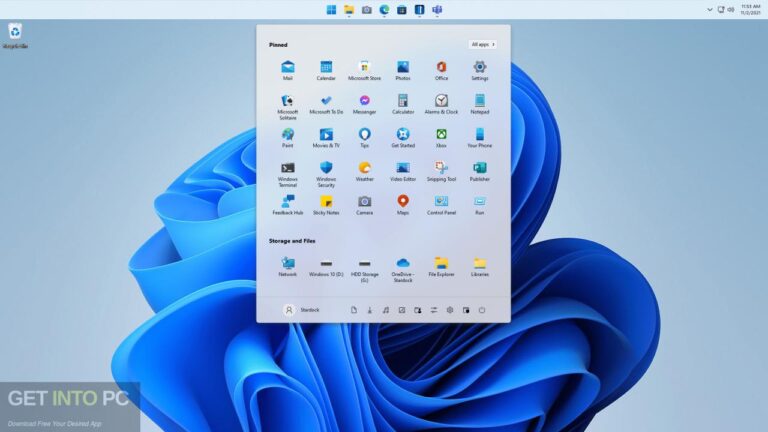
Task: Open the Mail app
Action: coord(288,70)
